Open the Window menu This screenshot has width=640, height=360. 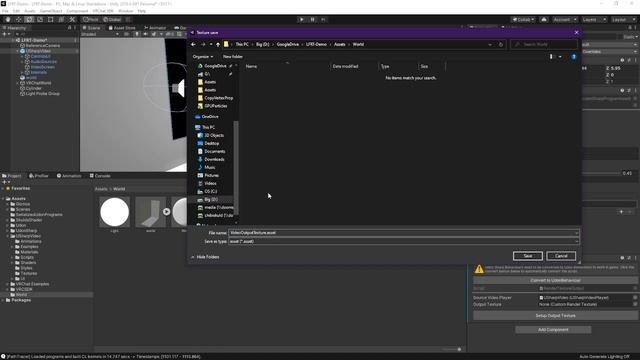125,11
